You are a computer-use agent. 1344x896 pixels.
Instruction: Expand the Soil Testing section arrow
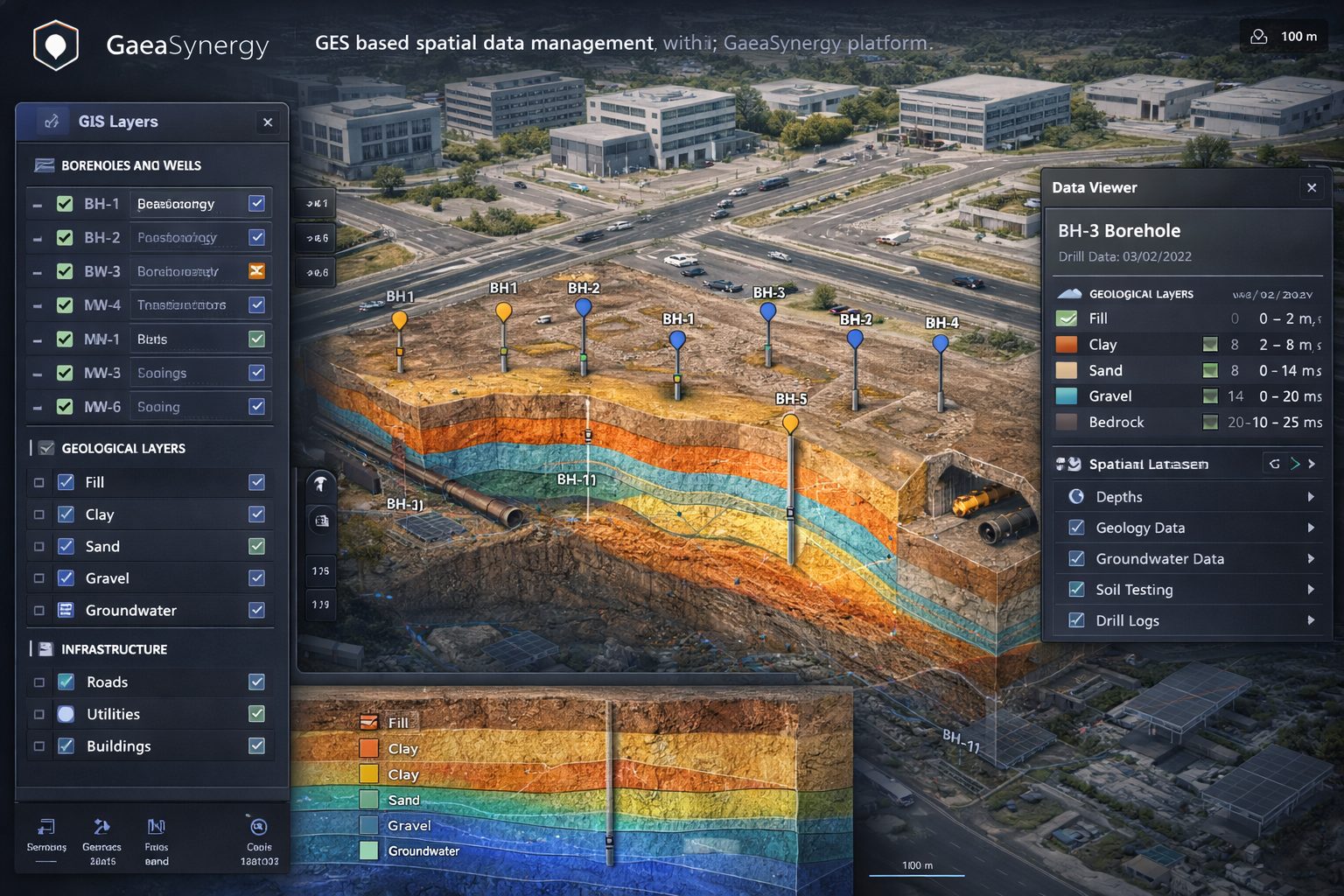(x=1311, y=589)
